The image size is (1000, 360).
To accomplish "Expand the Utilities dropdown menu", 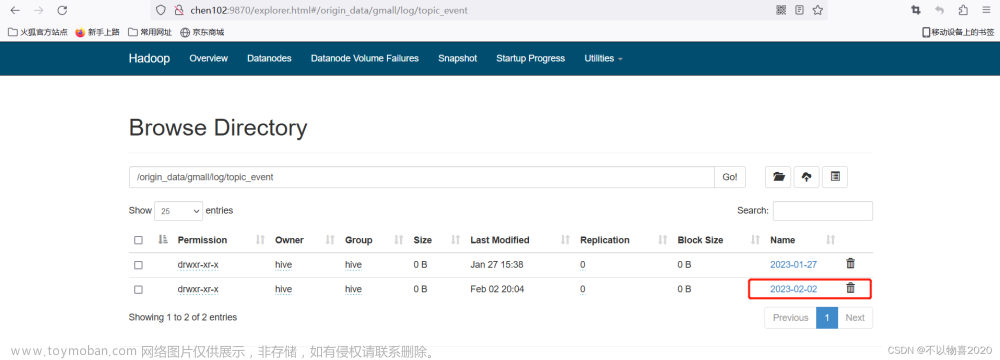I will (603, 58).
